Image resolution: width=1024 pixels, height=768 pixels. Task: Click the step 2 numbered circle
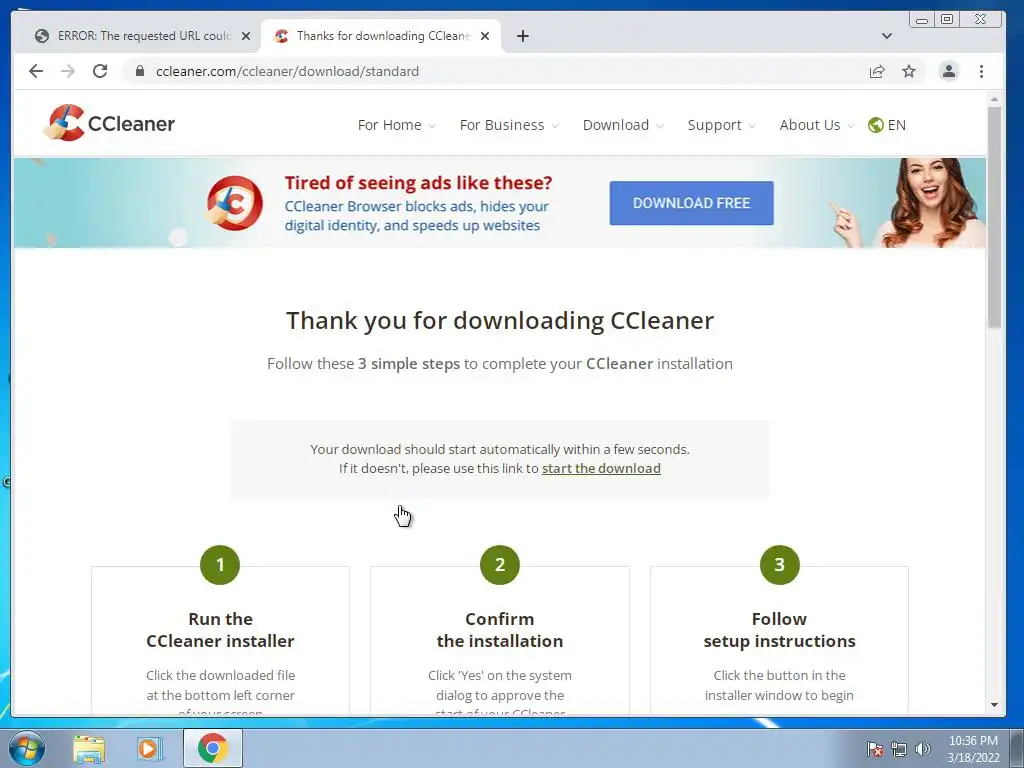click(500, 565)
